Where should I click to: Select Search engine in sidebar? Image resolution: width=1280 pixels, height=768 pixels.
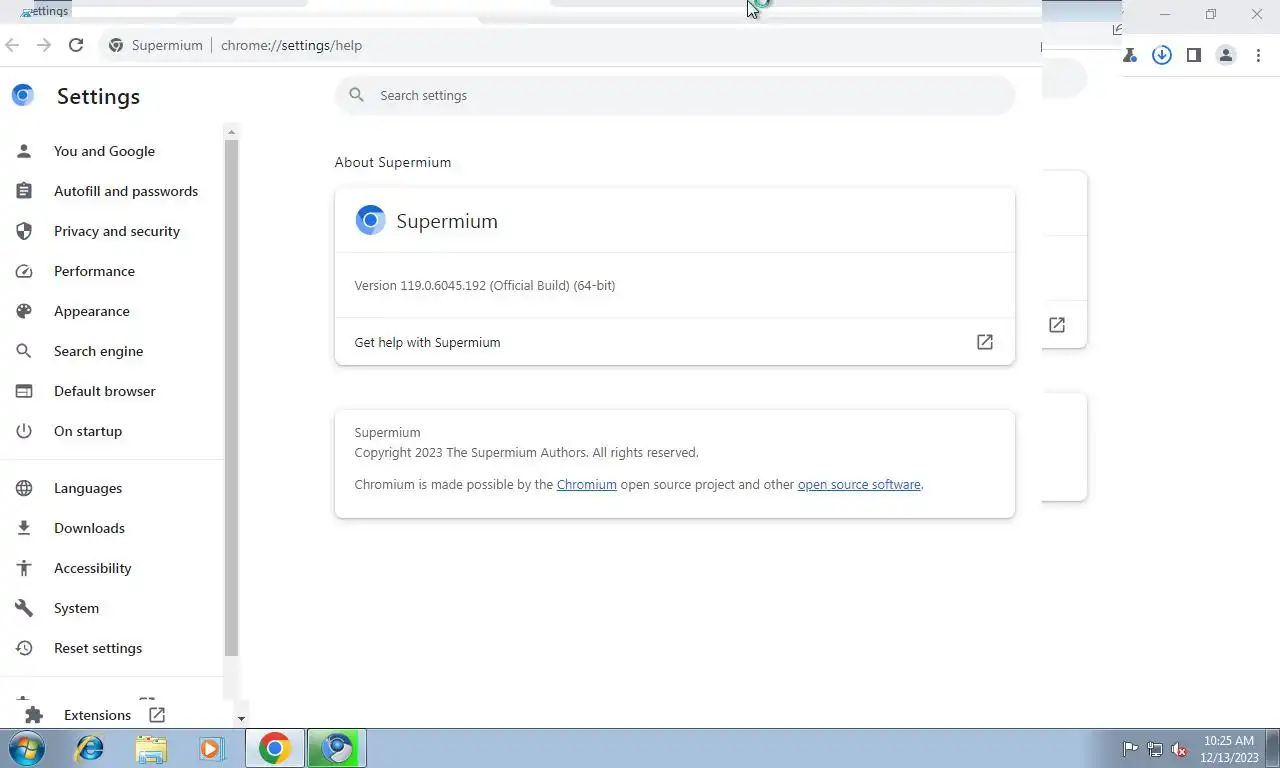tap(98, 351)
